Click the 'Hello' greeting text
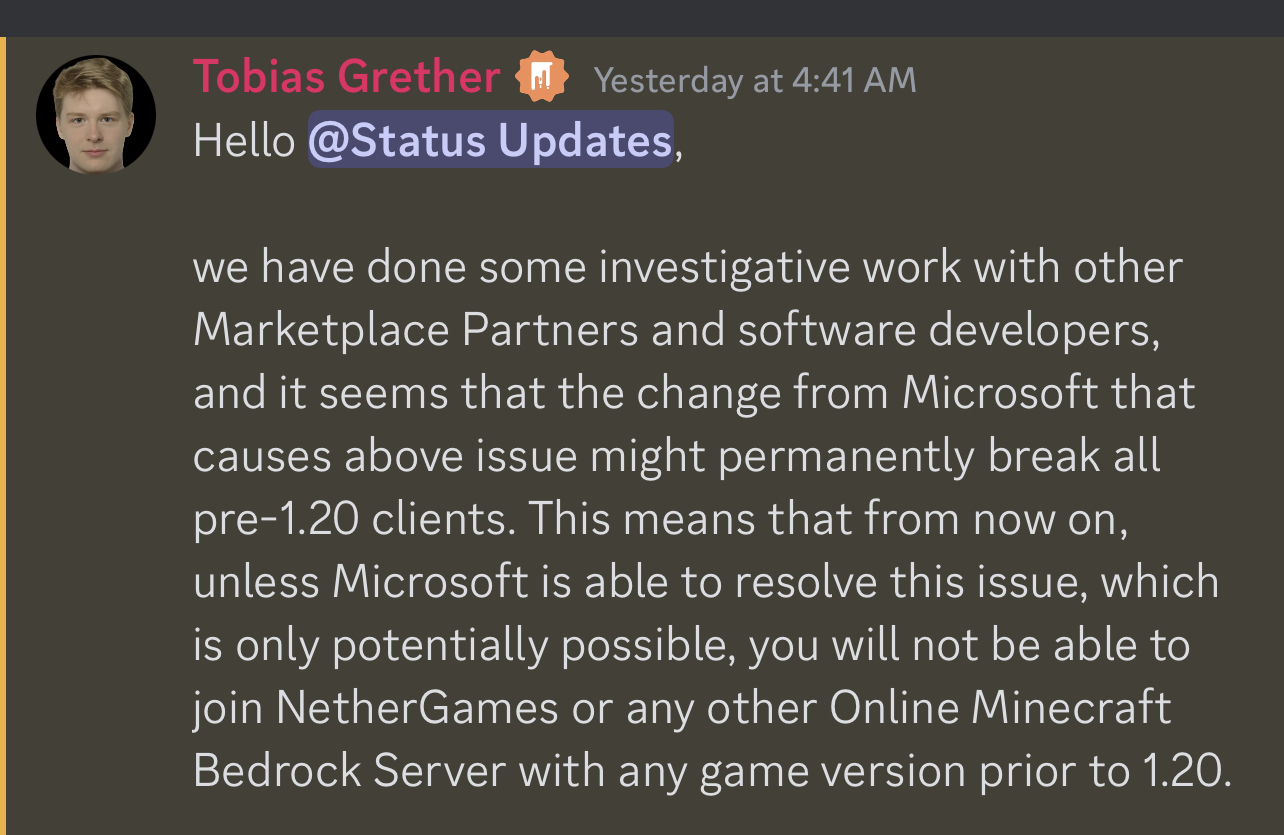Image resolution: width=1284 pixels, height=835 pixels. click(x=244, y=141)
